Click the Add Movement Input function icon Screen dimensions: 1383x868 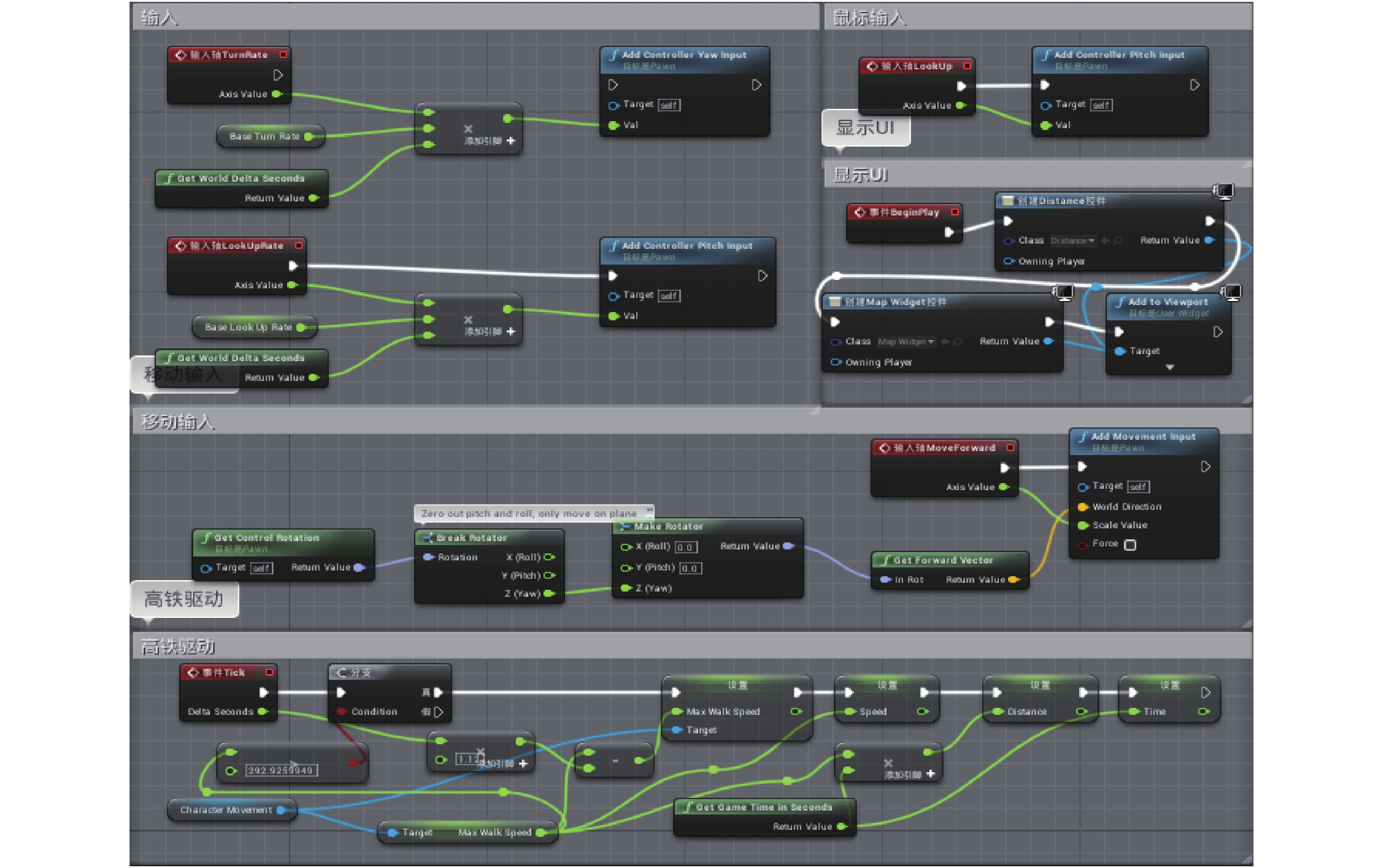tap(1083, 437)
